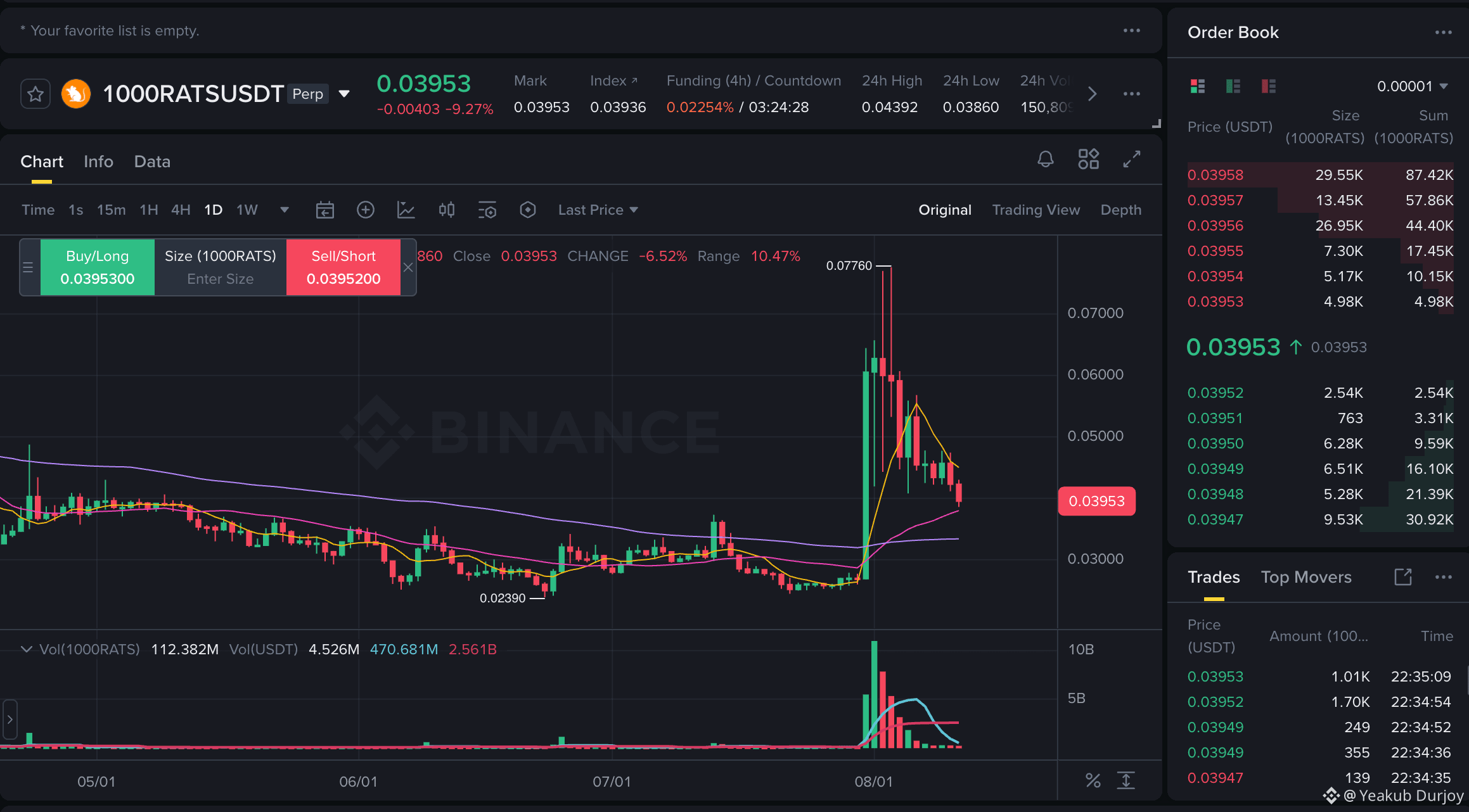Click the hexagon chart preferences icon

528,210
